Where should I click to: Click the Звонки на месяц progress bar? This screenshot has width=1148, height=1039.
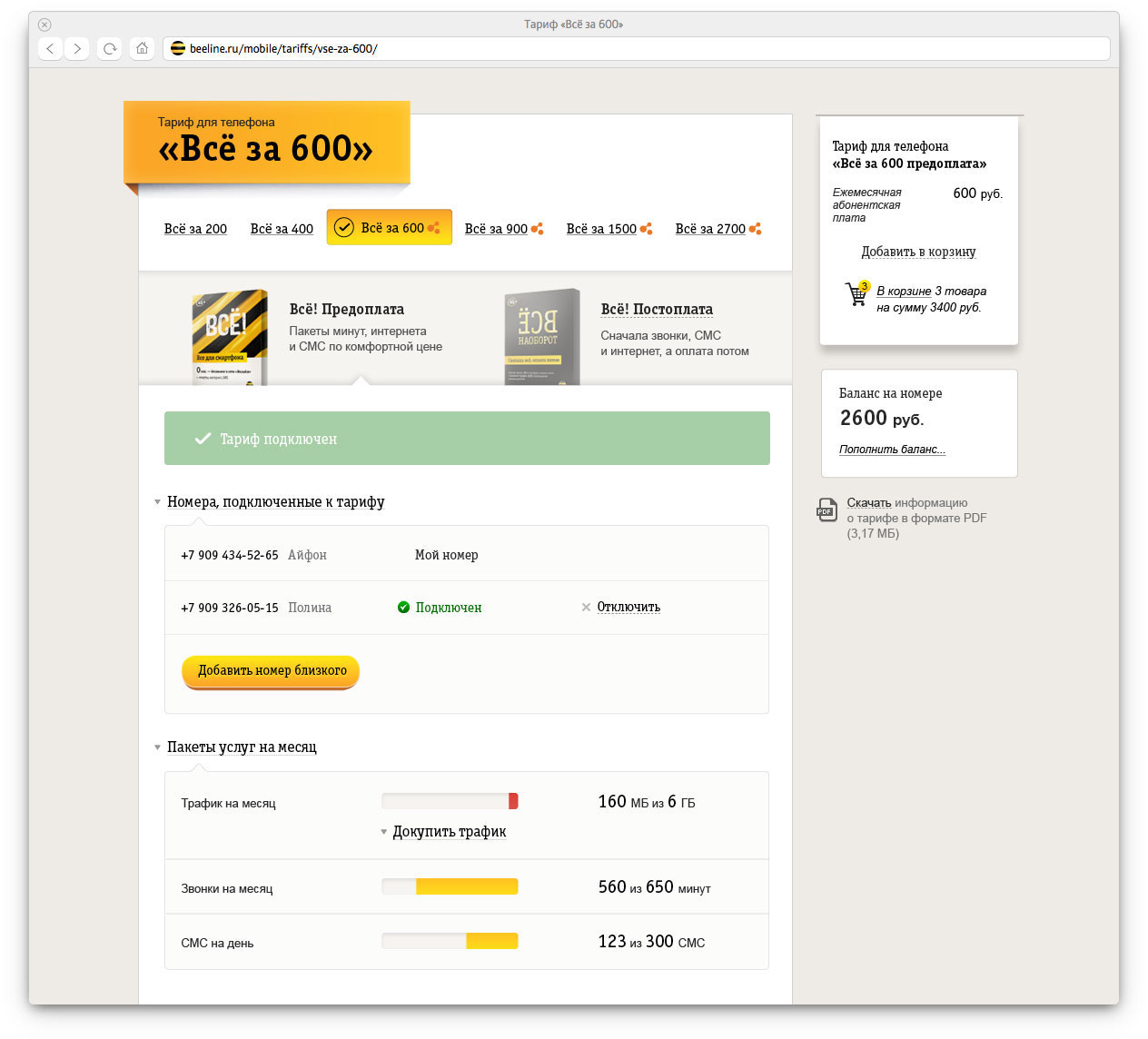click(450, 886)
